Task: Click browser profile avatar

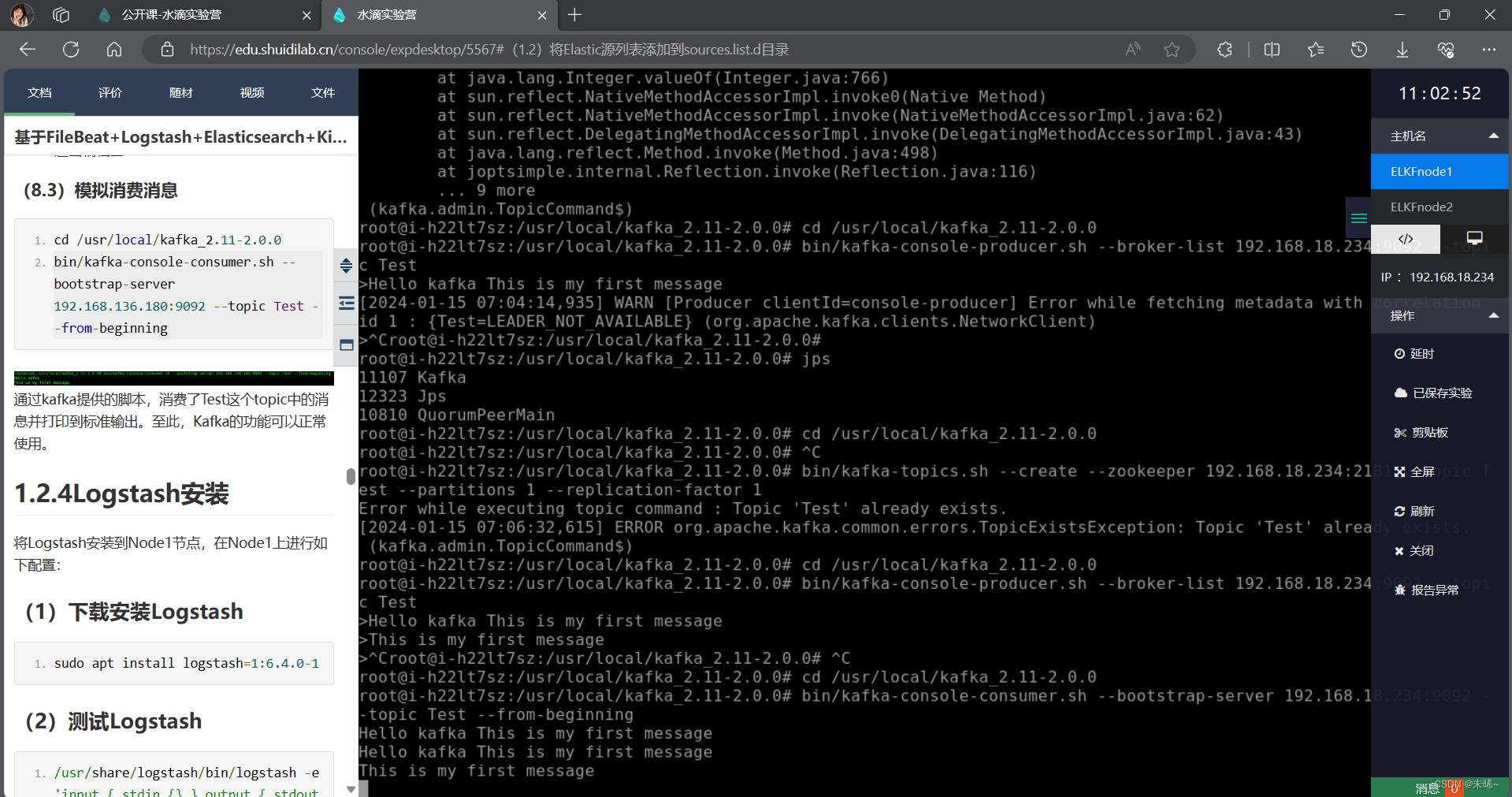Action: [21, 15]
